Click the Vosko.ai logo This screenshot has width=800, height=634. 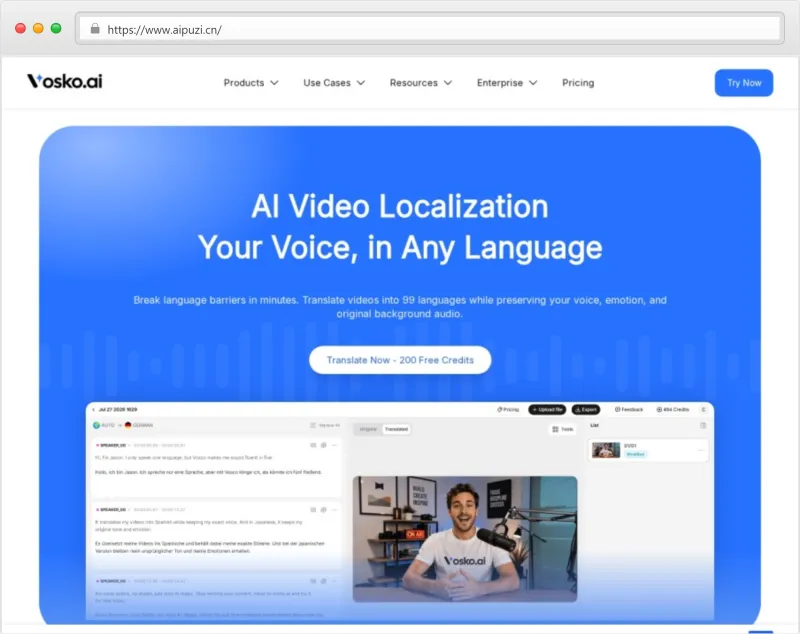pyautogui.click(x=65, y=81)
